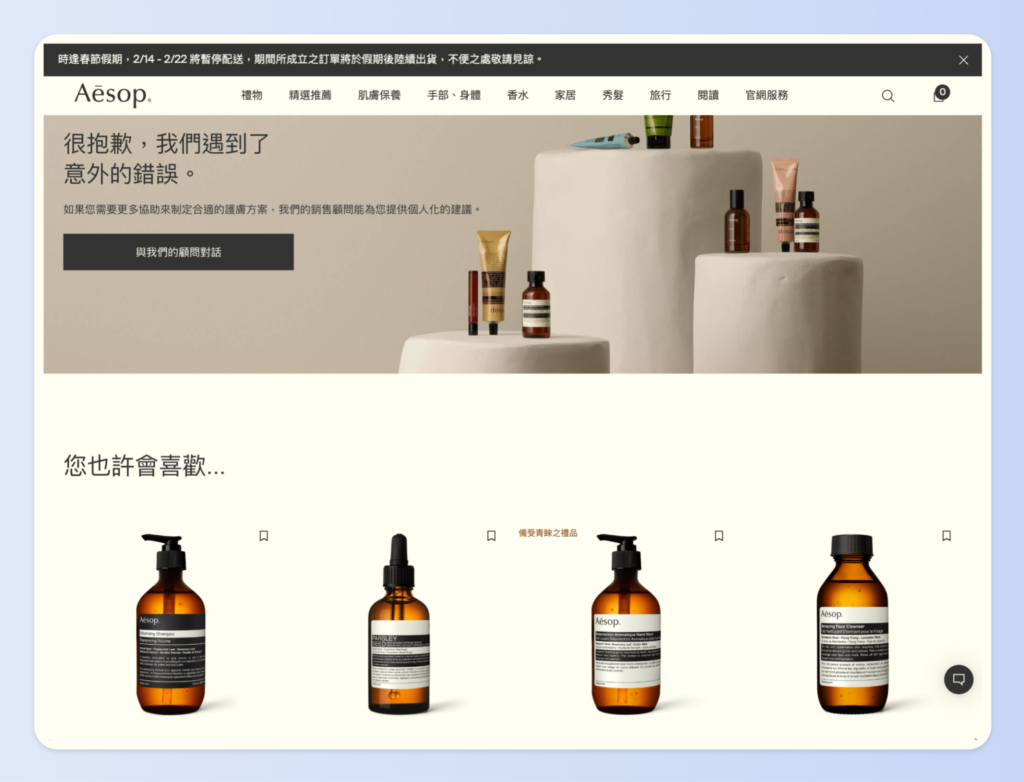Image resolution: width=1024 pixels, height=782 pixels.
Task: Open the live chat bubble icon
Action: click(x=958, y=679)
